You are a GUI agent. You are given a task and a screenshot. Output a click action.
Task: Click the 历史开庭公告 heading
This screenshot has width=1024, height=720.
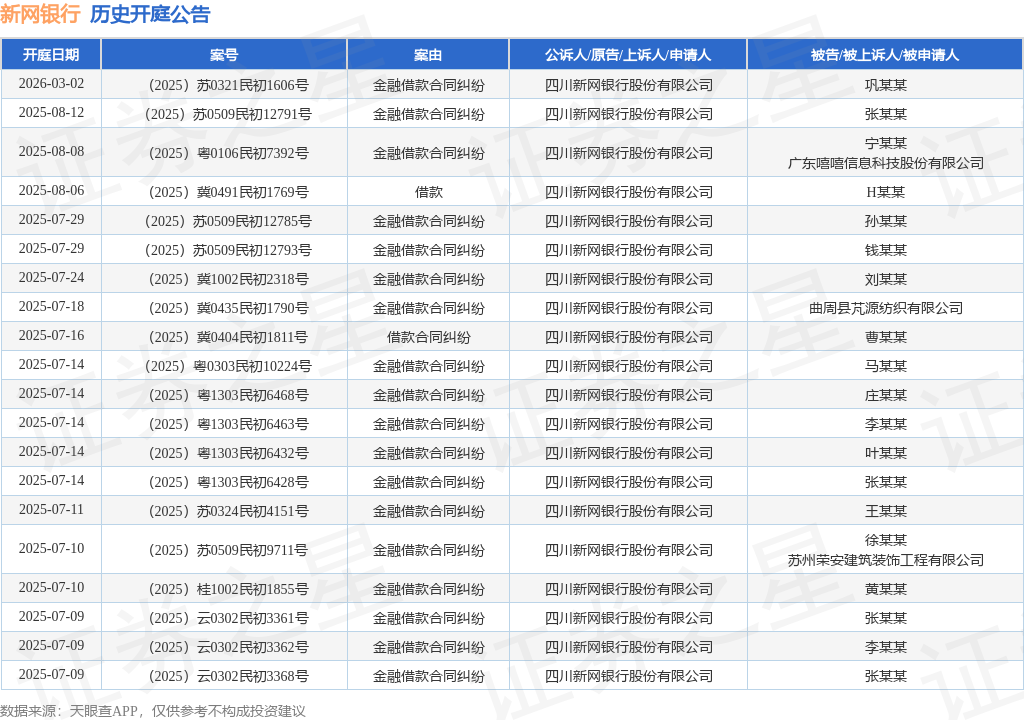pos(150,14)
